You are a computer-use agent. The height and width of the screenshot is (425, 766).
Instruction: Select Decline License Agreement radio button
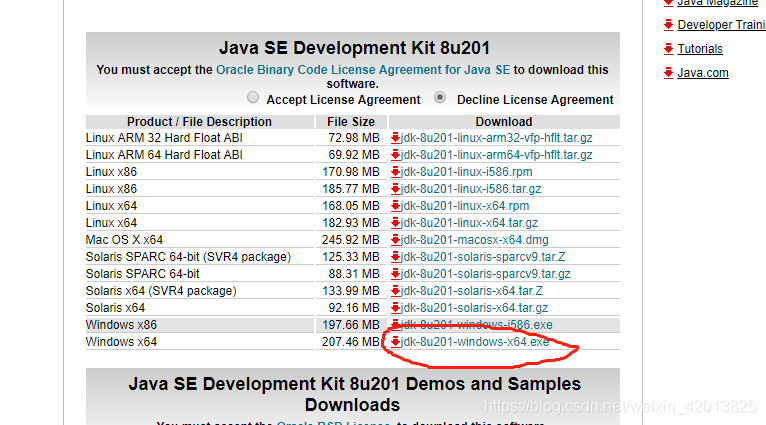tap(440, 98)
